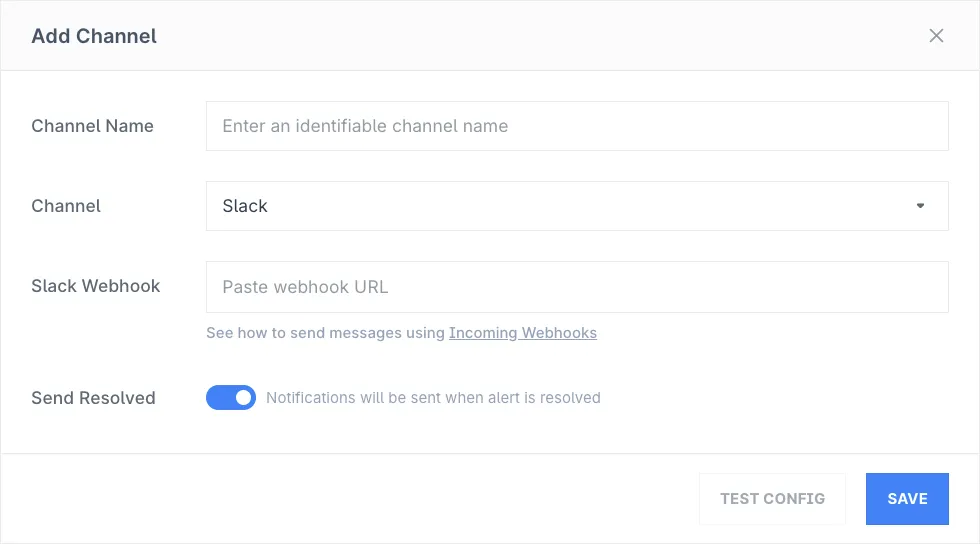Click the "Paste webhook URL" placeholder text
Screen dimensions: 980x544
305,287
